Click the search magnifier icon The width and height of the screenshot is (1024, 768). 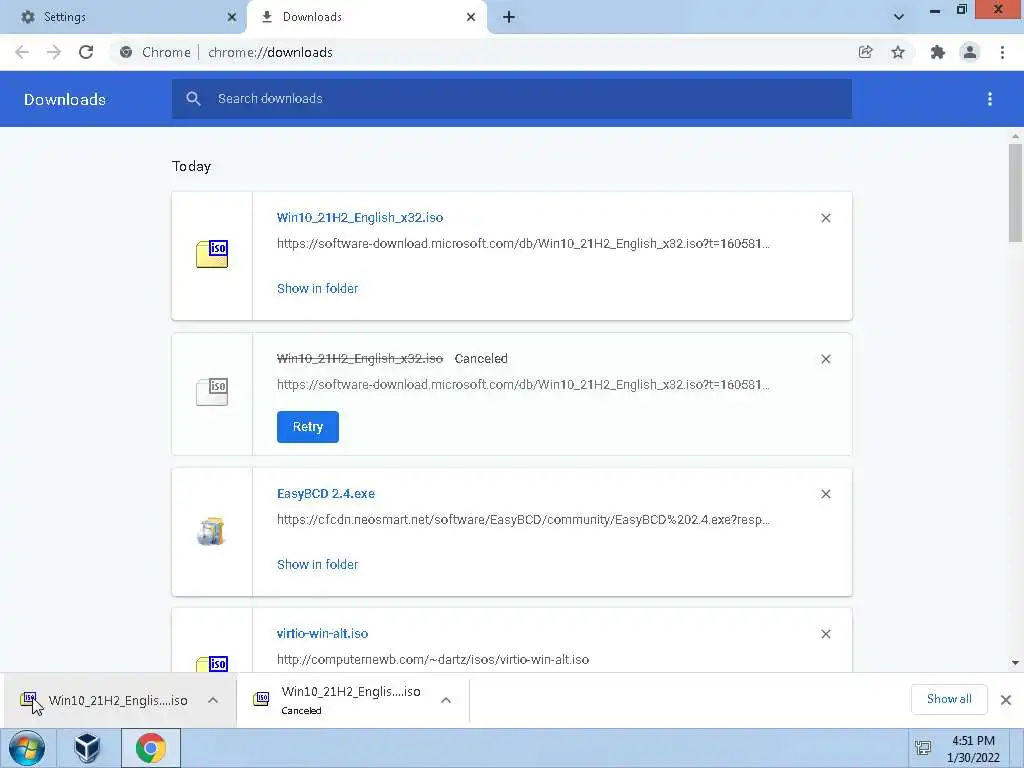pyautogui.click(x=193, y=99)
